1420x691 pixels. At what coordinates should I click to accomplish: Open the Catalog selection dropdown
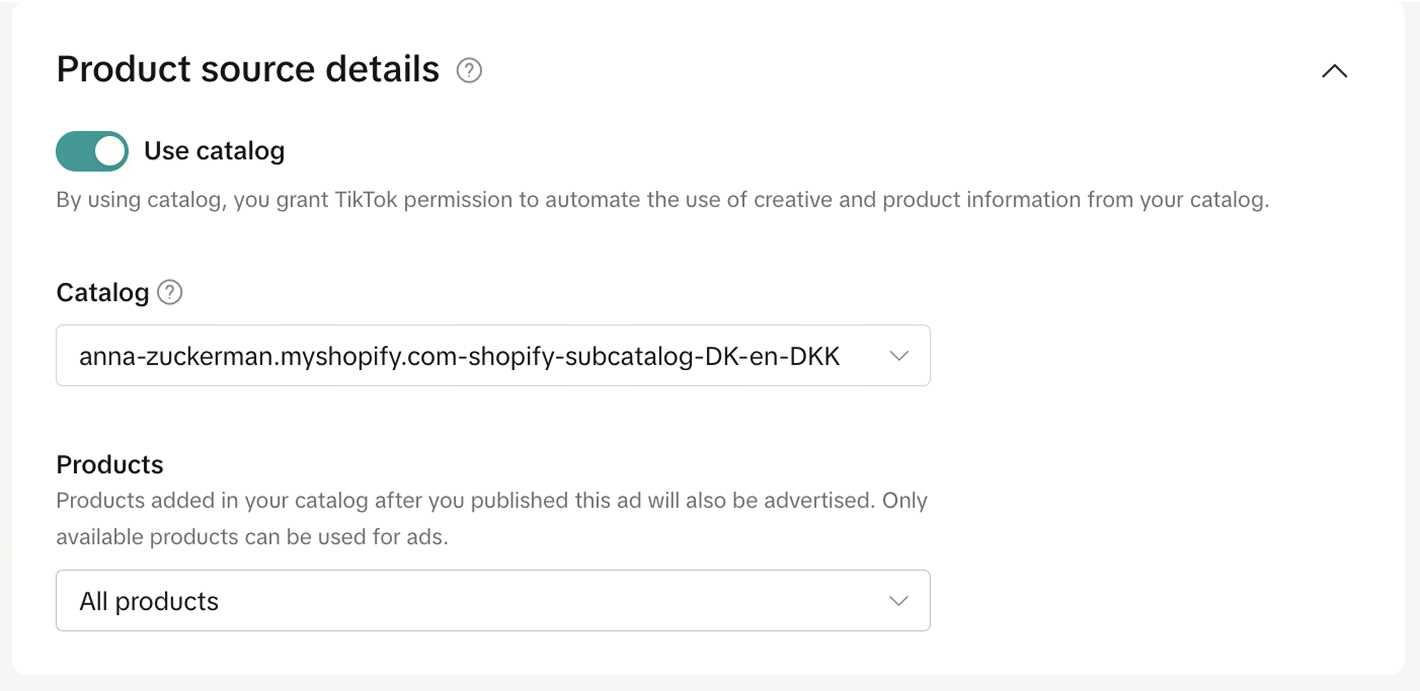pyautogui.click(x=493, y=355)
